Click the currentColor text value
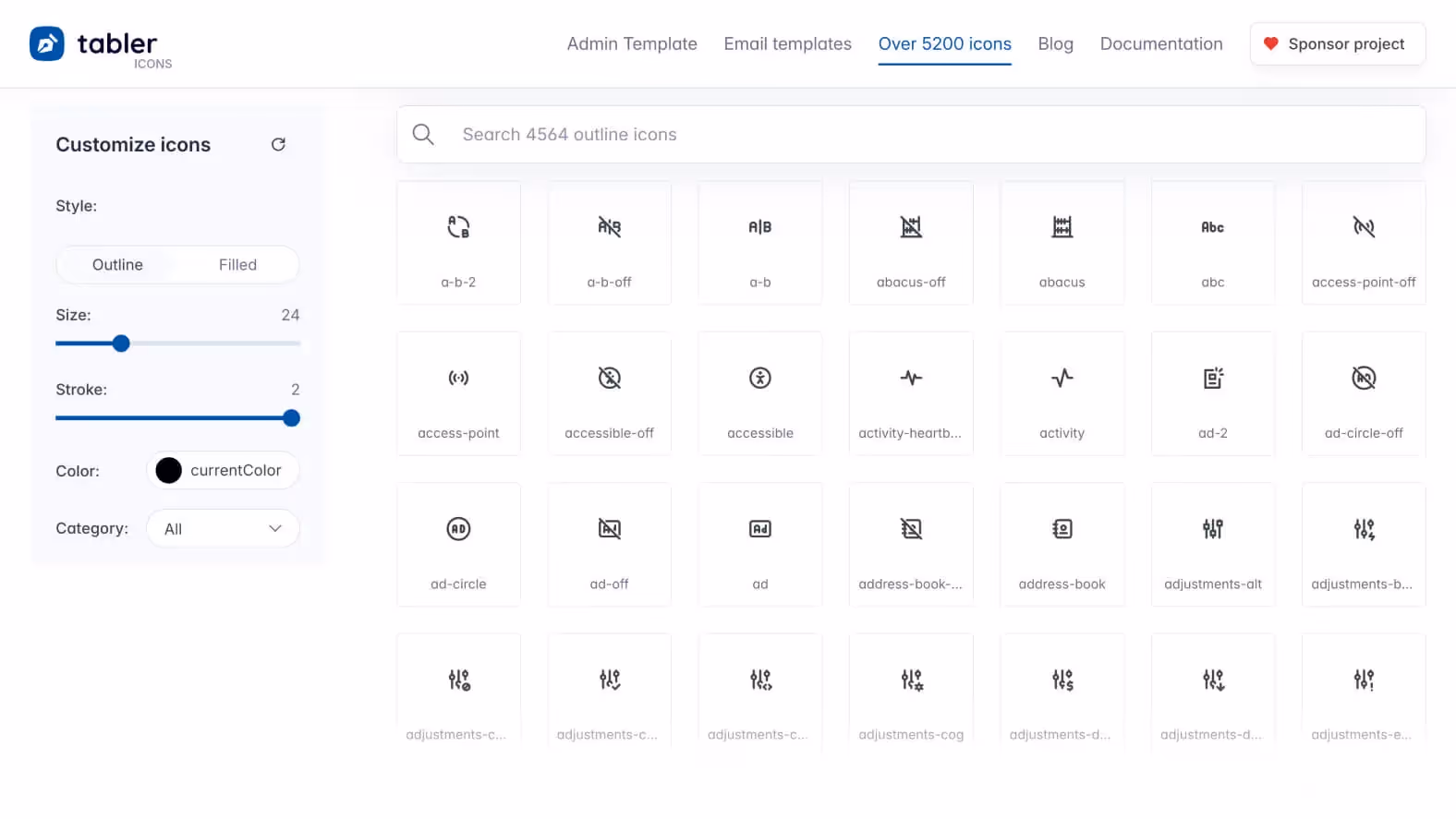The width and height of the screenshot is (1456, 819). coord(236,471)
